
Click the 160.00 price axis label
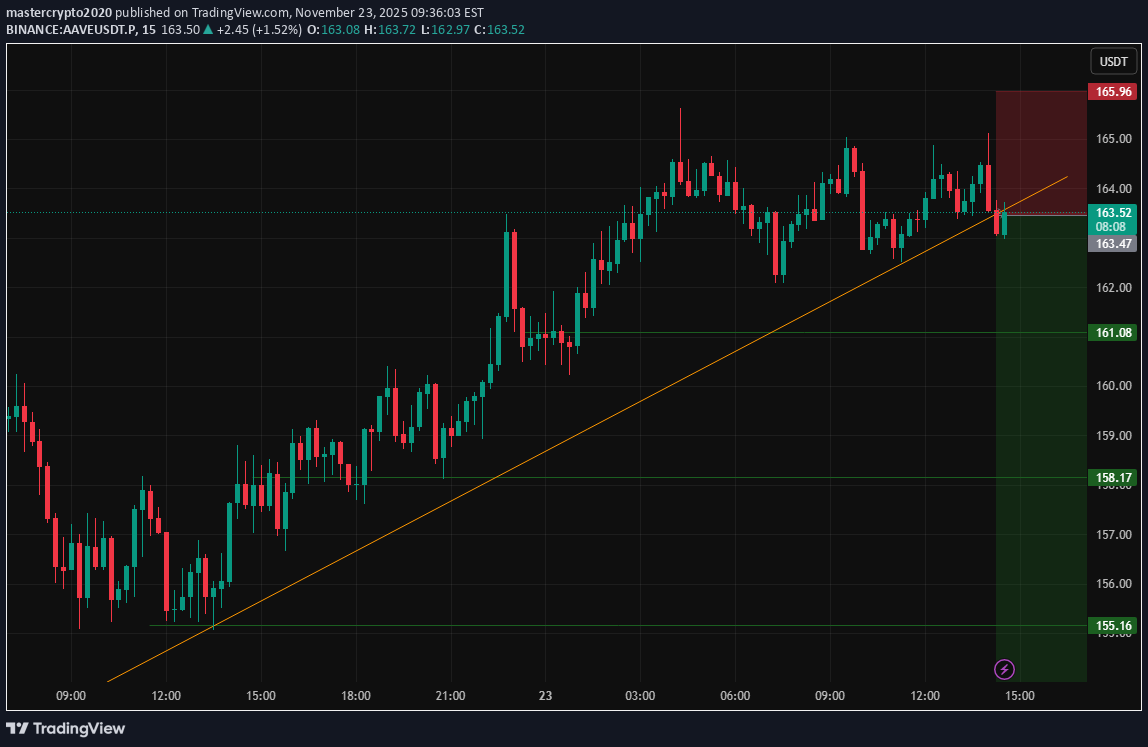(x=1113, y=386)
